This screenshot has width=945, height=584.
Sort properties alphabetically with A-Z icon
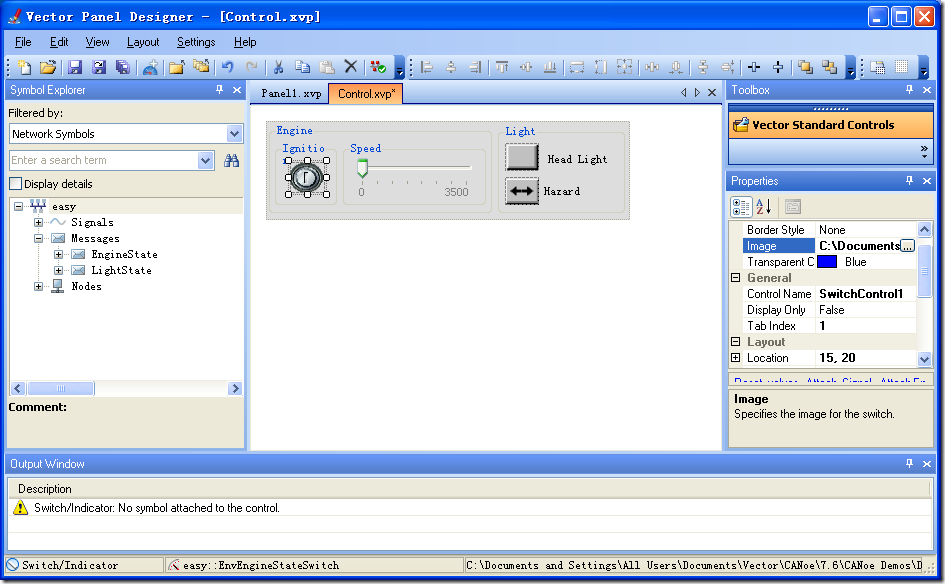point(764,207)
